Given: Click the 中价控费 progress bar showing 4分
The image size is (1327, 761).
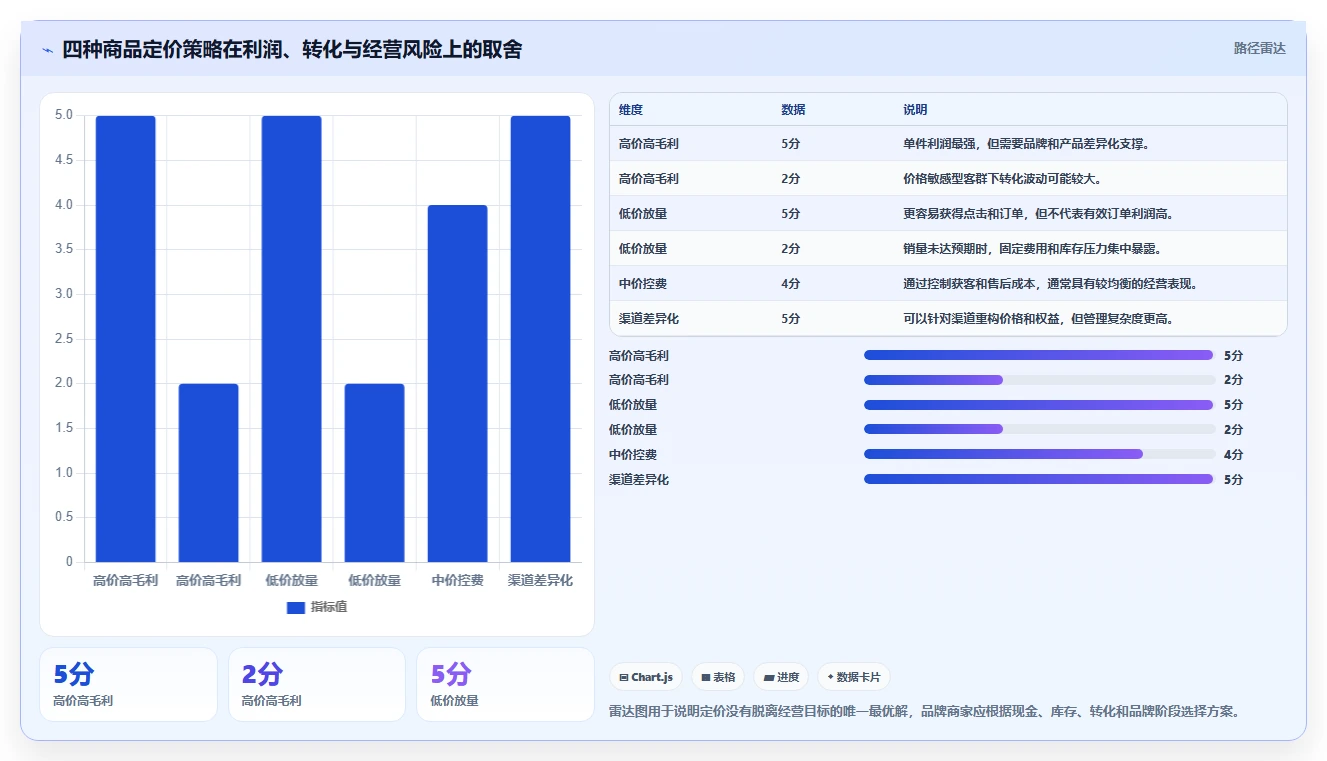Looking at the screenshot, I should [x=1039, y=454].
